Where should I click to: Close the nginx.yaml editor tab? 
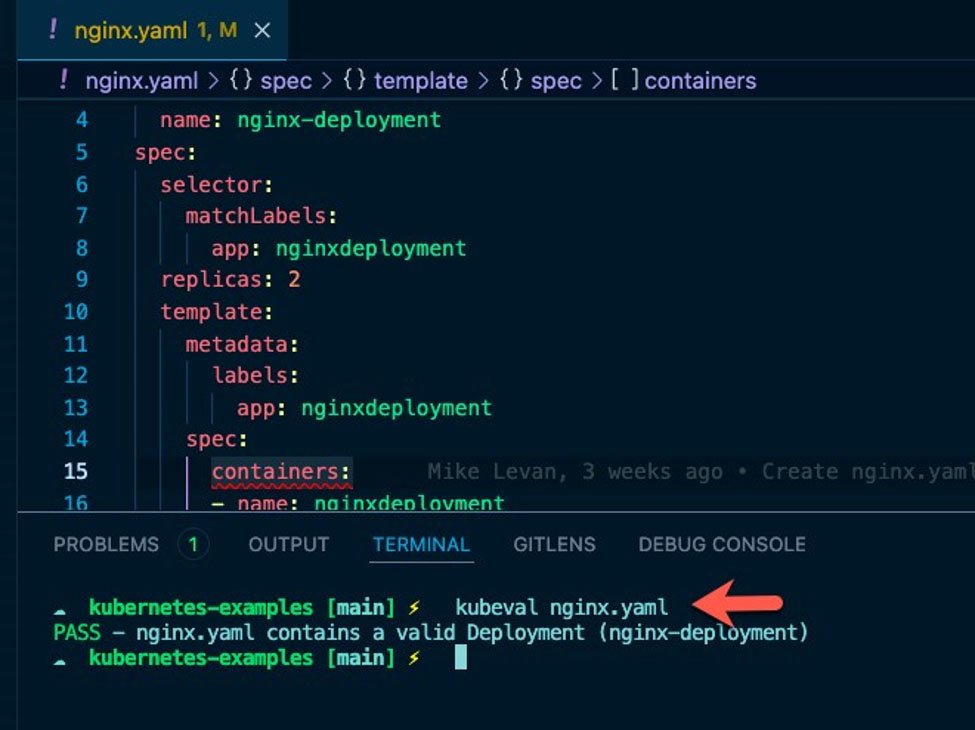pyautogui.click(x=262, y=31)
